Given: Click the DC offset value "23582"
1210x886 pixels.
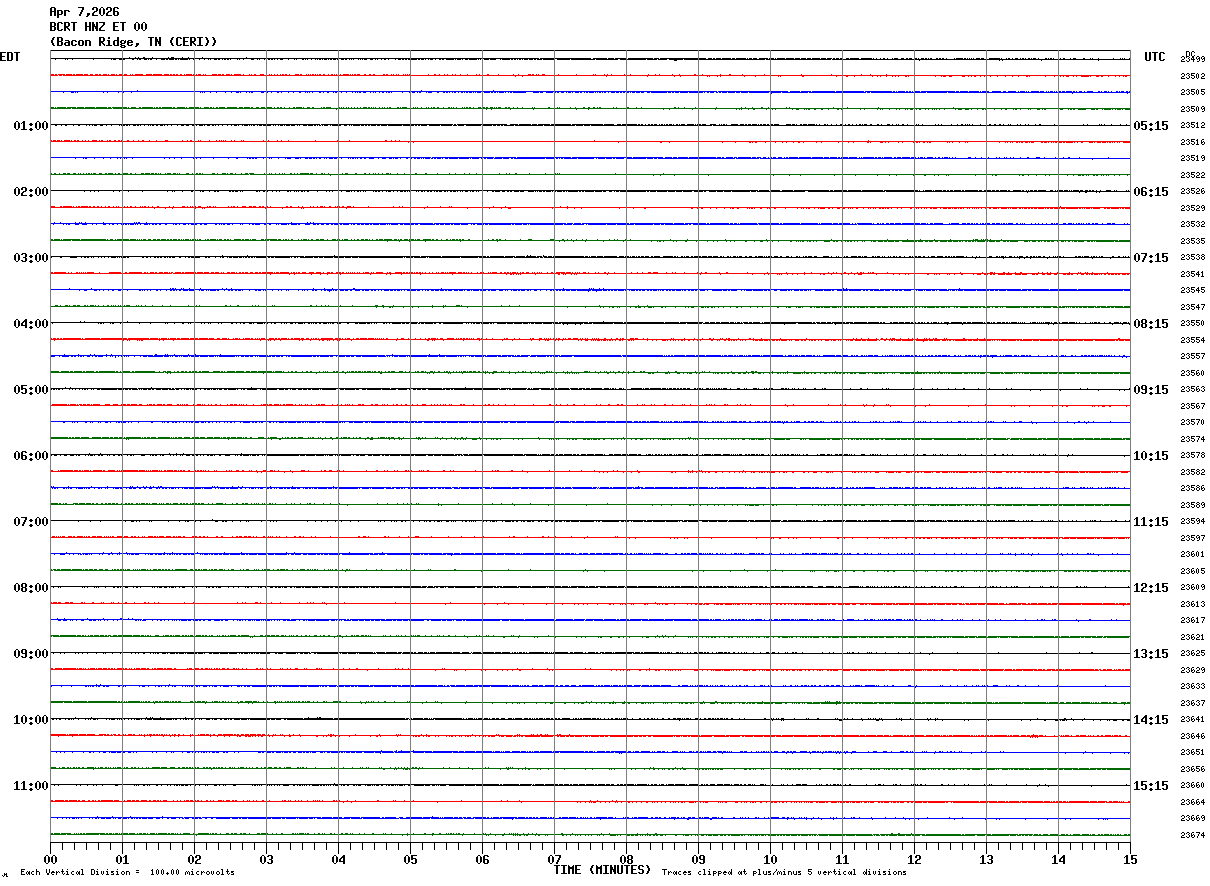Looking at the screenshot, I should 1192,472.
